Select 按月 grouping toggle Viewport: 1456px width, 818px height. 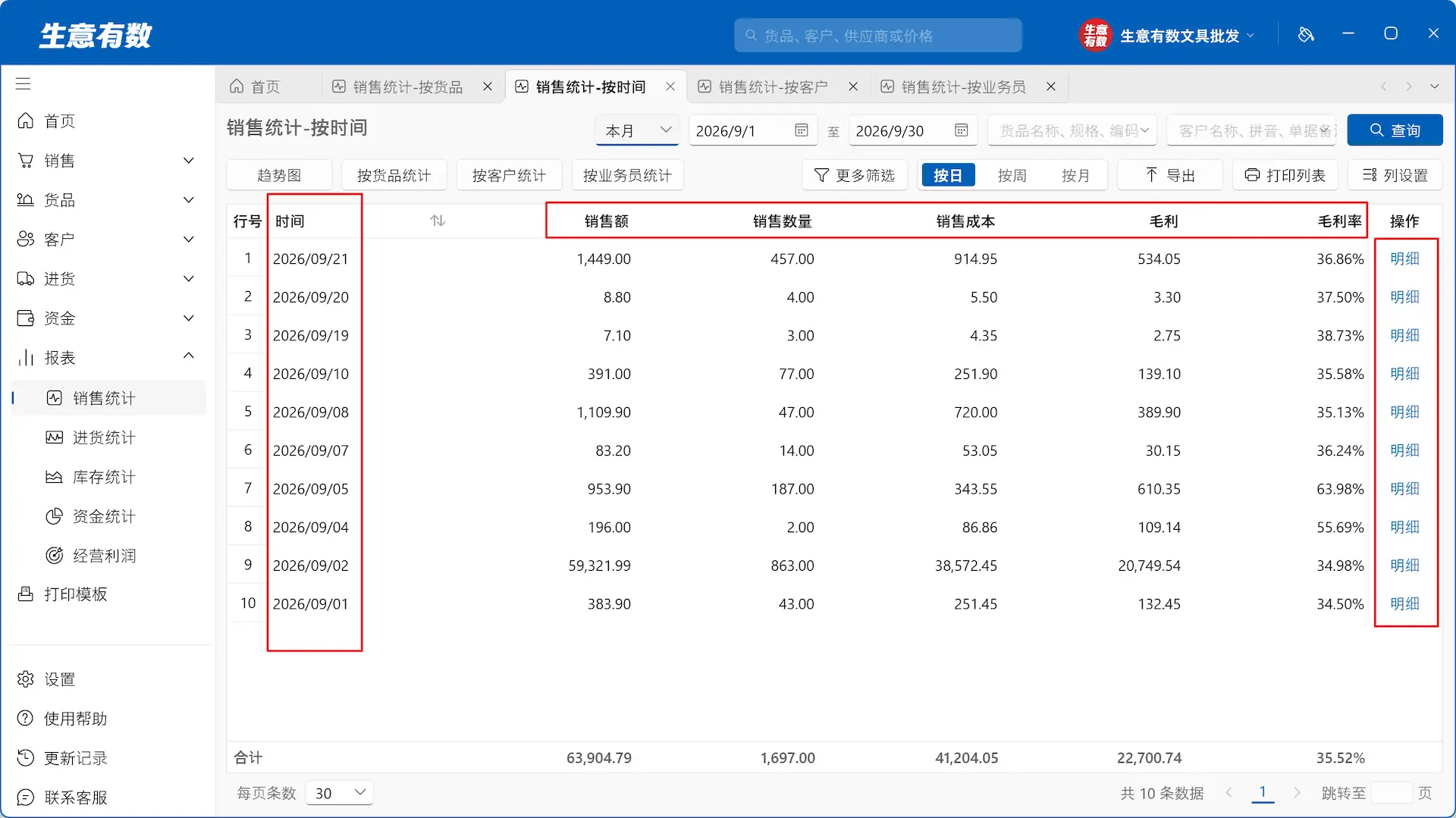tap(1075, 175)
